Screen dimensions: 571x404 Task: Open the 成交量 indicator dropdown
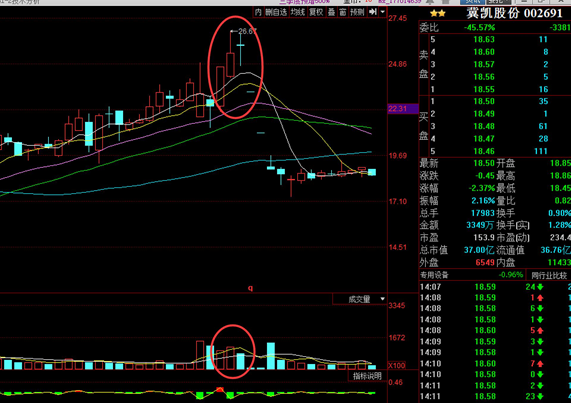(x=359, y=299)
